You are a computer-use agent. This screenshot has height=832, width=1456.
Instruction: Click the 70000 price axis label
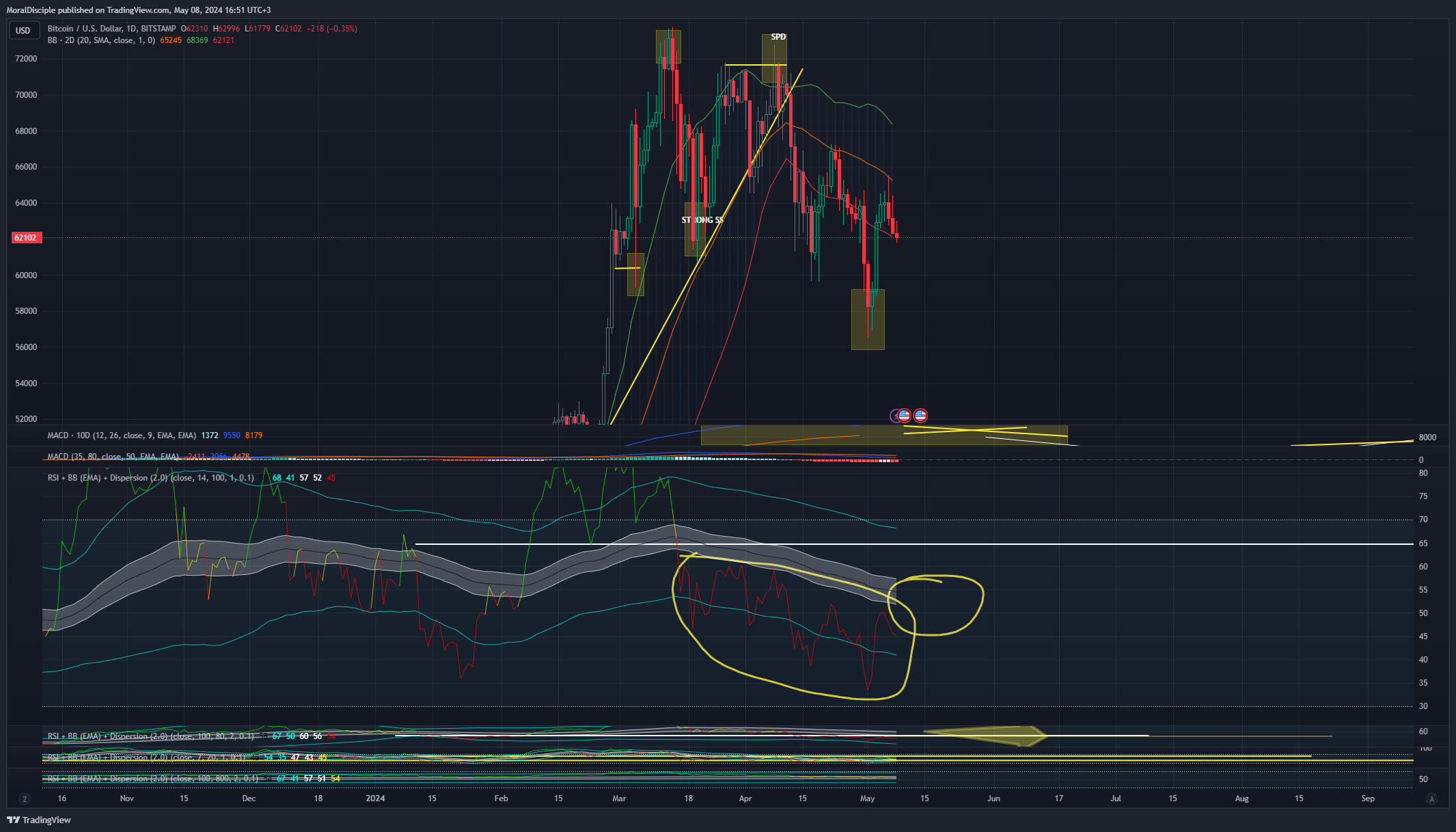tap(26, 95)
